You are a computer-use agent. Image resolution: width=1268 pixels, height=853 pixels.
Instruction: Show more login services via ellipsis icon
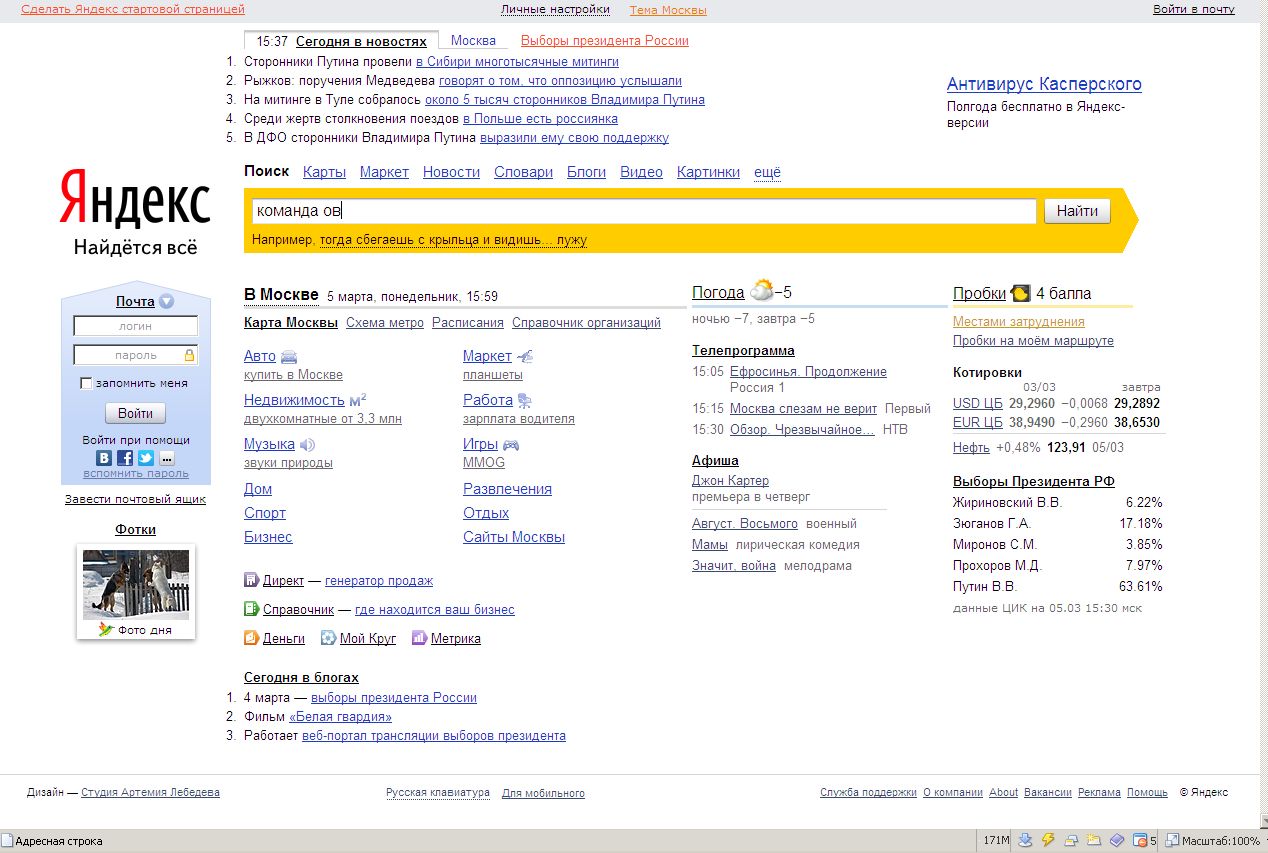point(166,458)
